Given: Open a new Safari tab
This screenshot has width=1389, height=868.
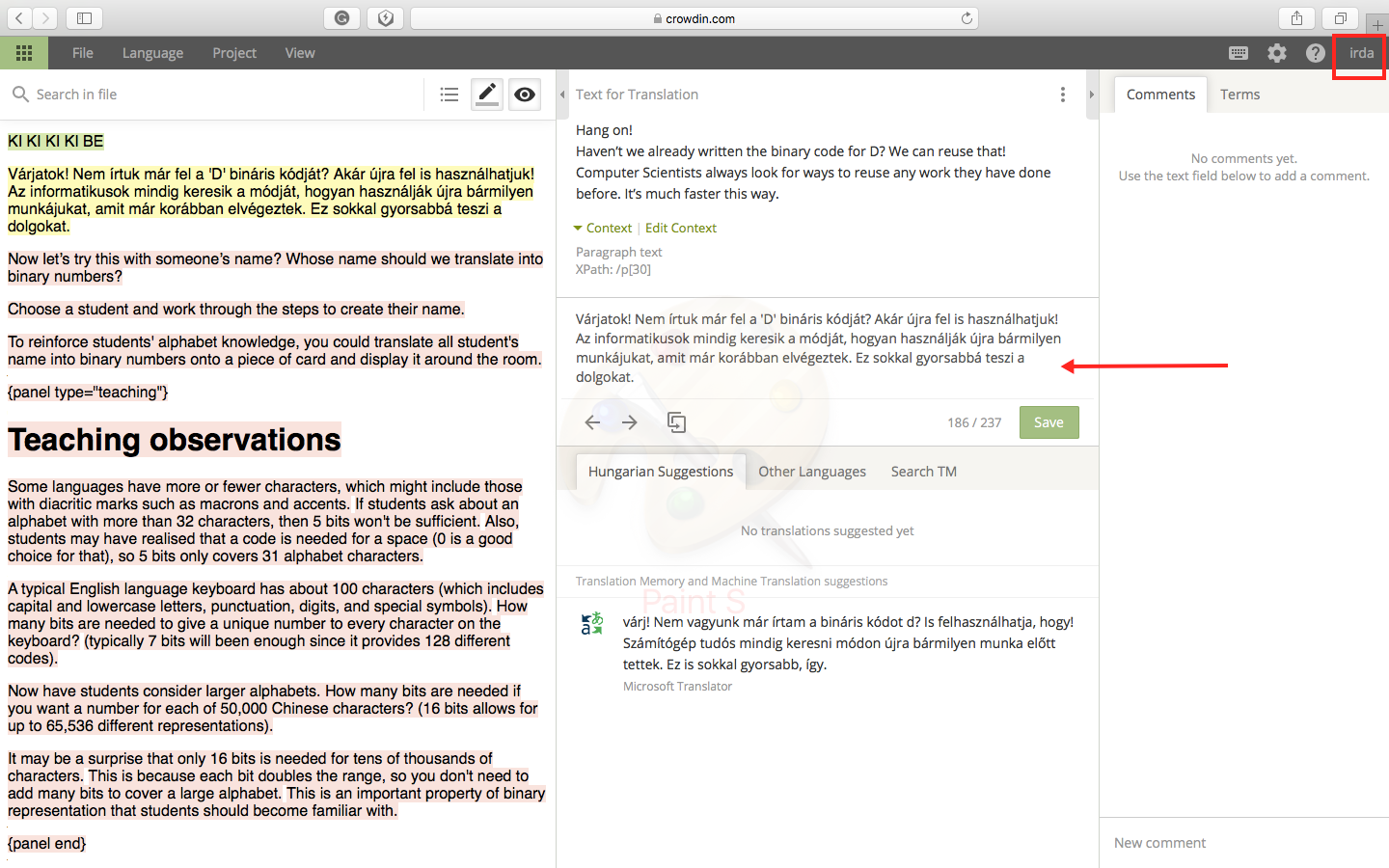Looking at the screenshot, I should pyautogui.click(x=1377, y=25).
